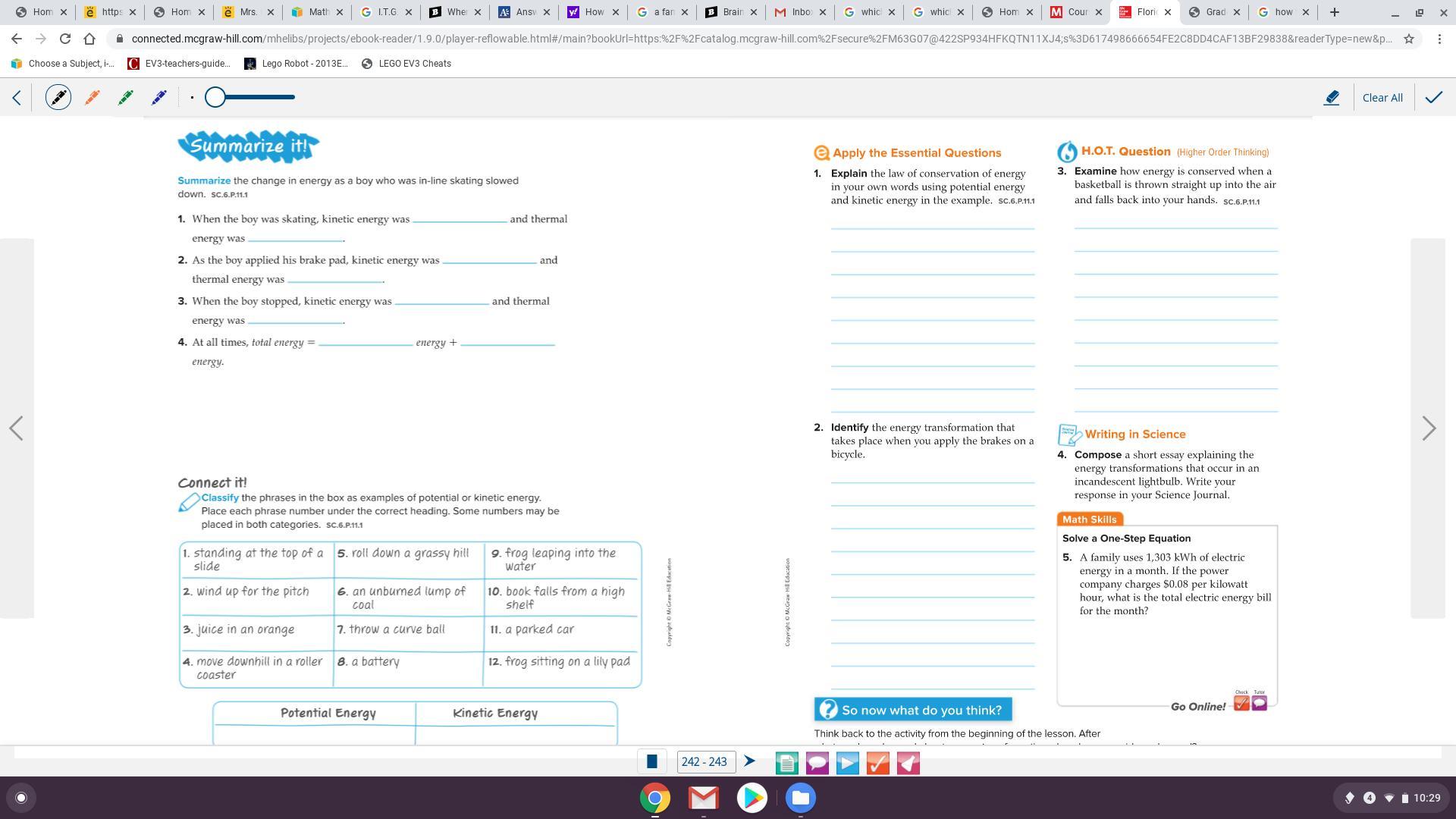
Task: Go to the previous page
Action: 17,428
